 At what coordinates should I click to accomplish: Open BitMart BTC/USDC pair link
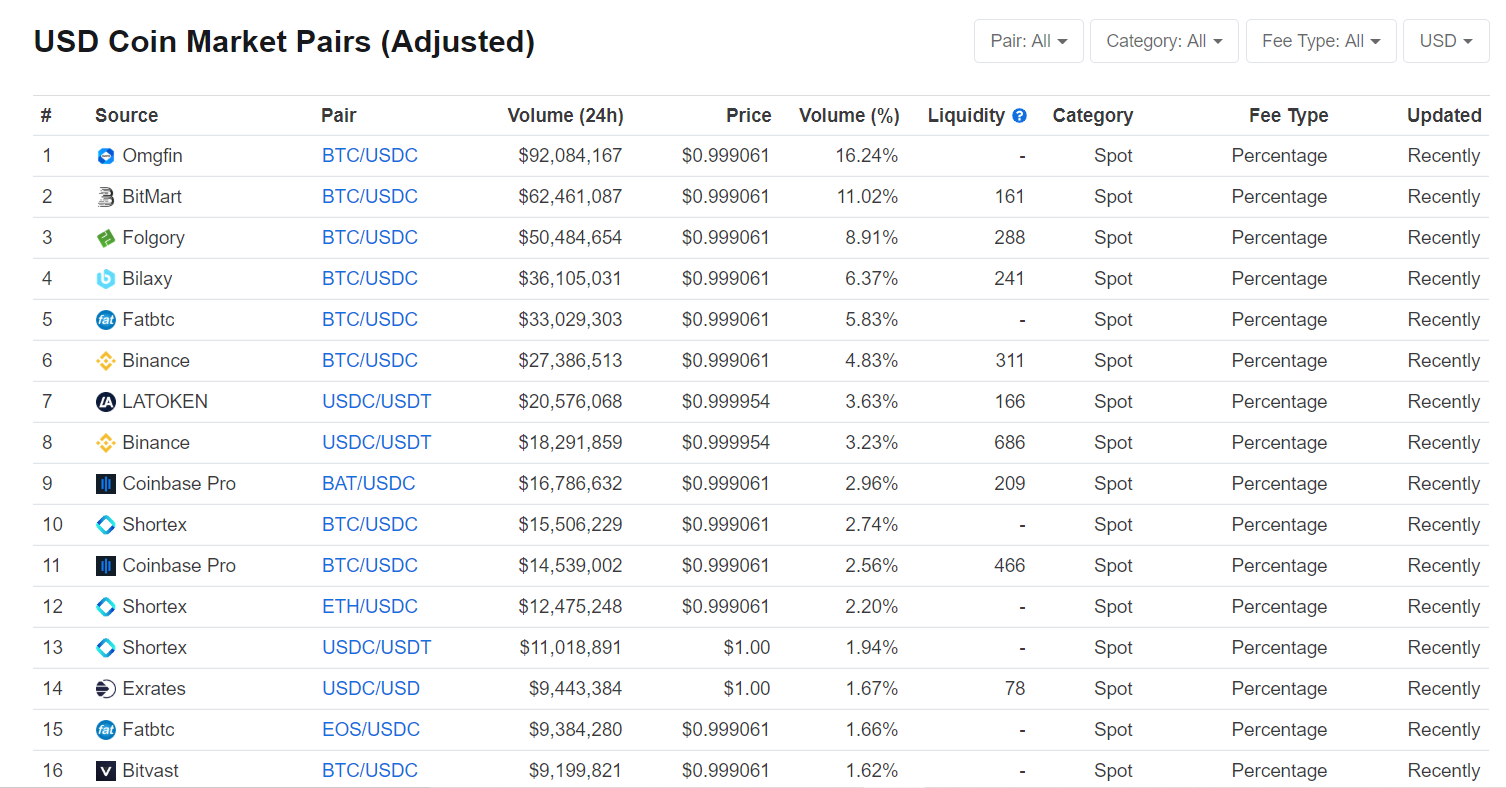click(370, 197)
